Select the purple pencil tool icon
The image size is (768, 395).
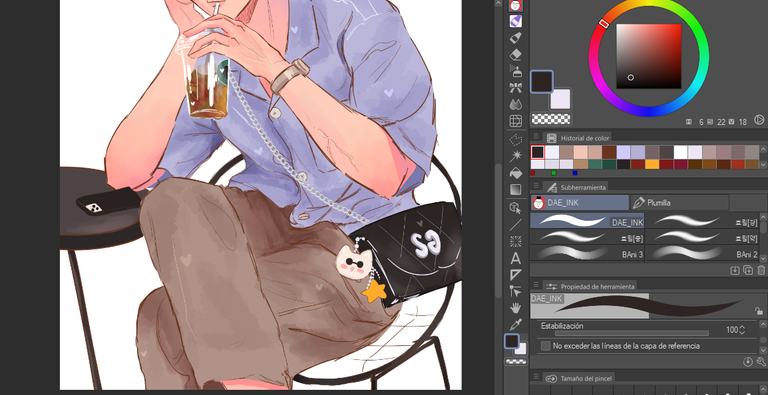pos(515,21)
